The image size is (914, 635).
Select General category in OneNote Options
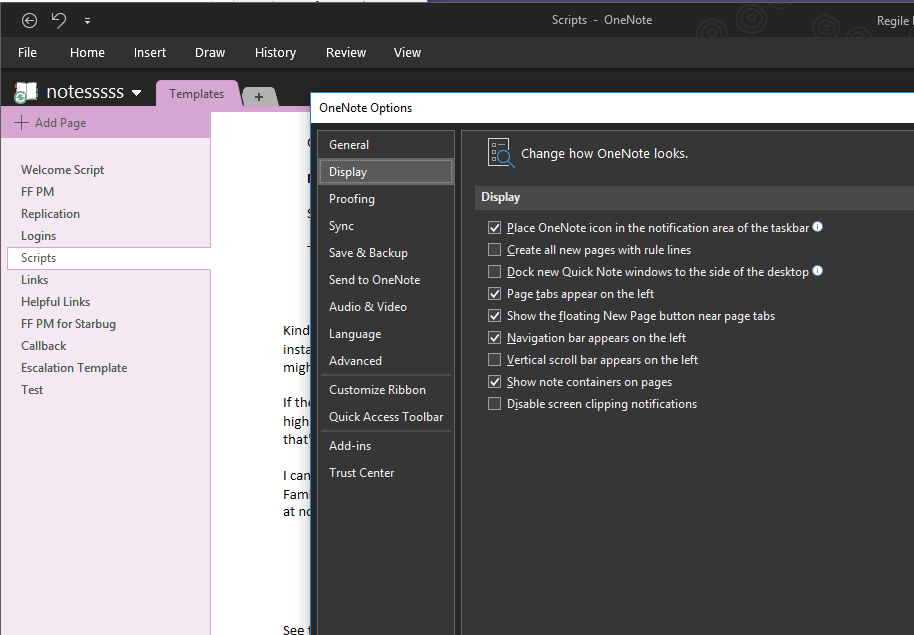tap(386, 145)
